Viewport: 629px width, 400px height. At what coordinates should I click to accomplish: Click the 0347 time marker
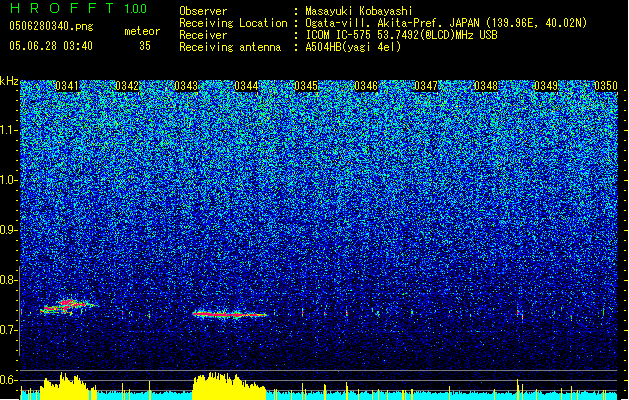click(x=426, y=86)
